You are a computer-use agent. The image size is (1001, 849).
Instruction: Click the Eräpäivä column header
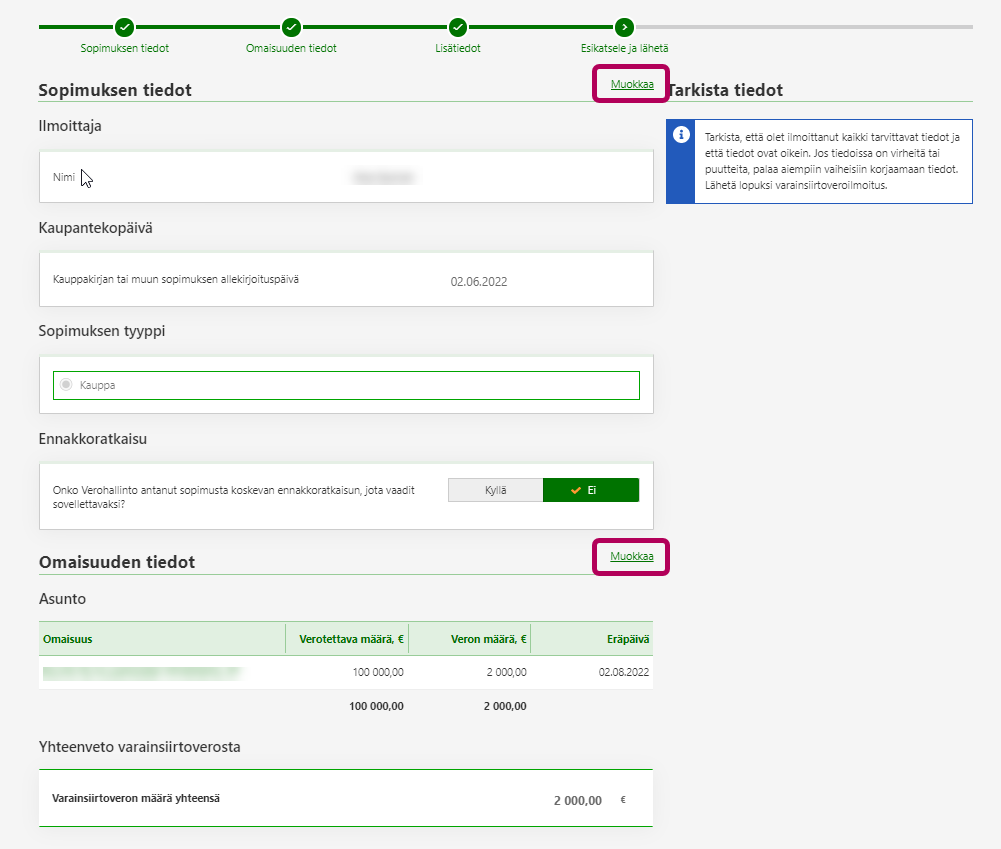coord(629,639)
